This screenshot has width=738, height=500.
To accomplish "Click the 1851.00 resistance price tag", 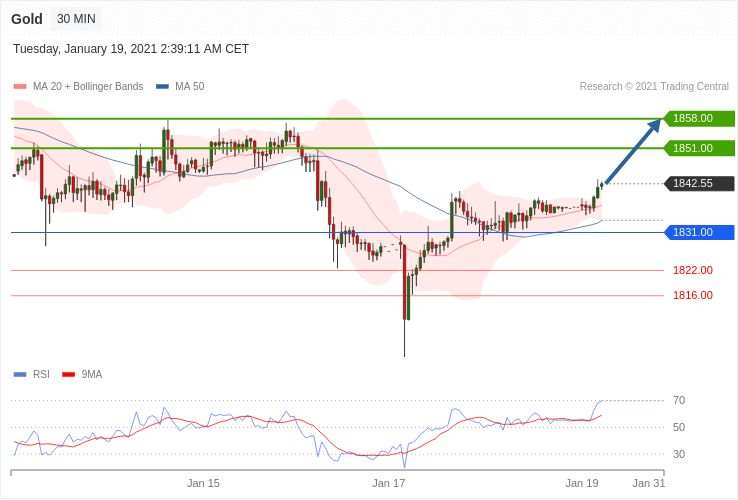I will pyautogui.click(x=699, y=148).
